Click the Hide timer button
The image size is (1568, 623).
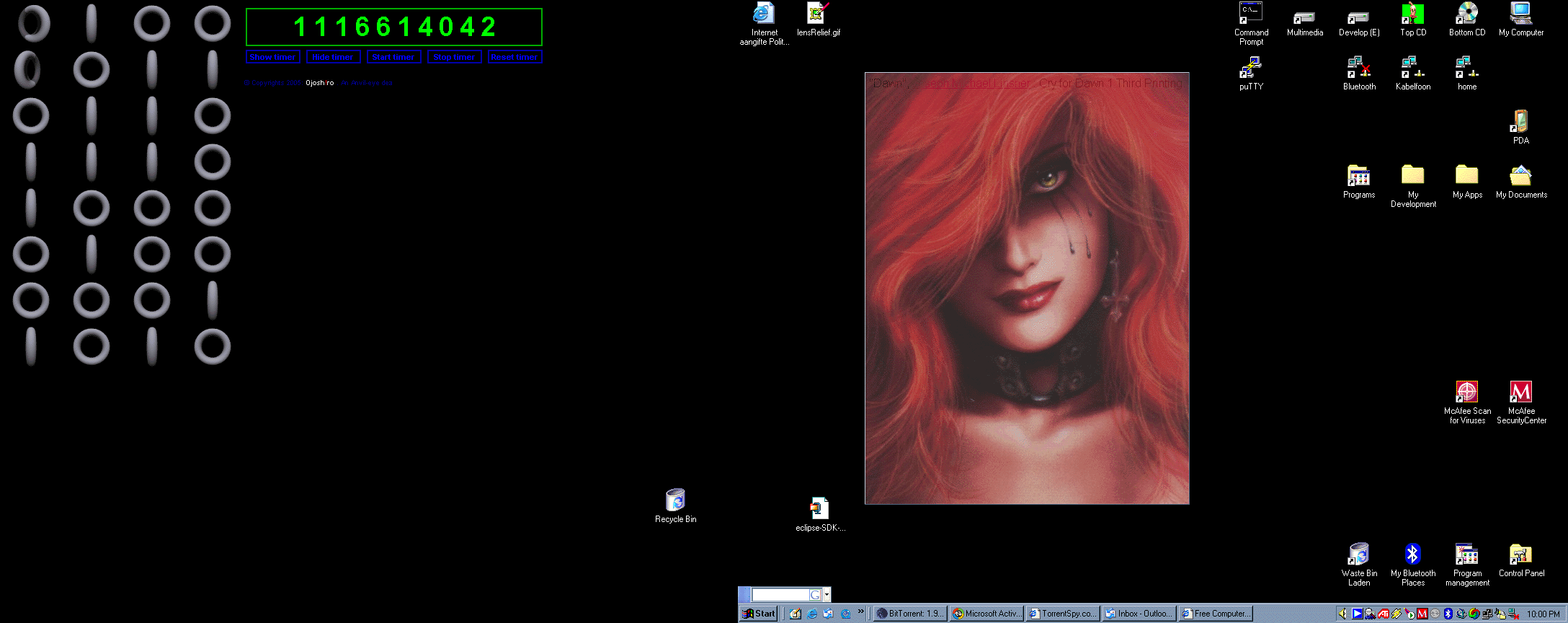pos(333,57)
